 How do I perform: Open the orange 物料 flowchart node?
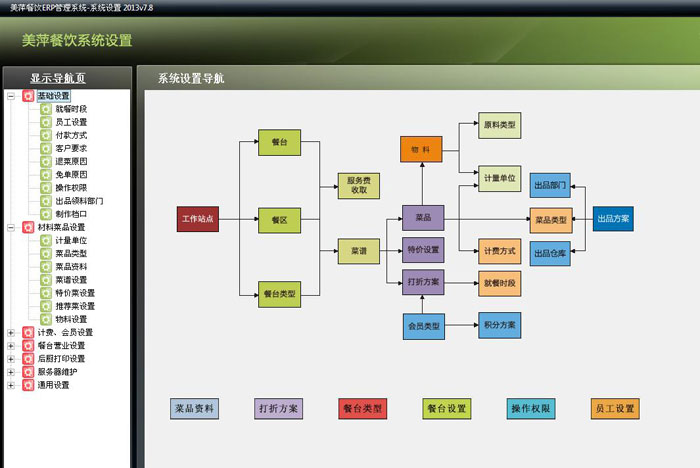coord(421,150)
